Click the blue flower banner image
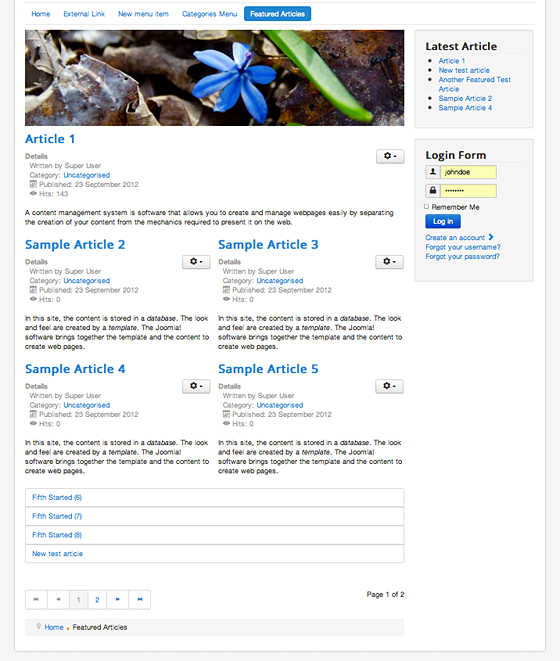560x661 pixels. pos(214,78)
